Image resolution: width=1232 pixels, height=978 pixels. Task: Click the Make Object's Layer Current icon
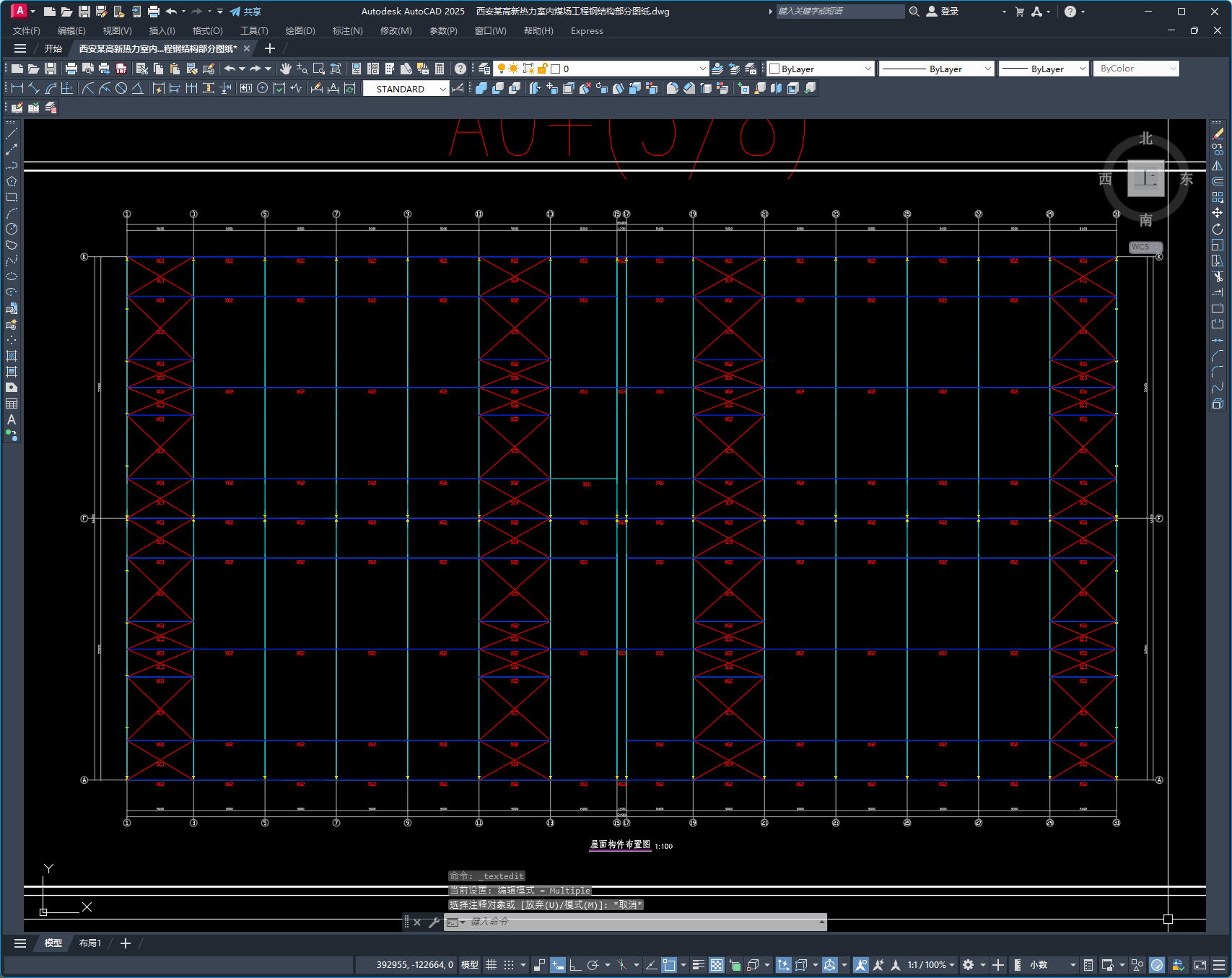(717, 69)
